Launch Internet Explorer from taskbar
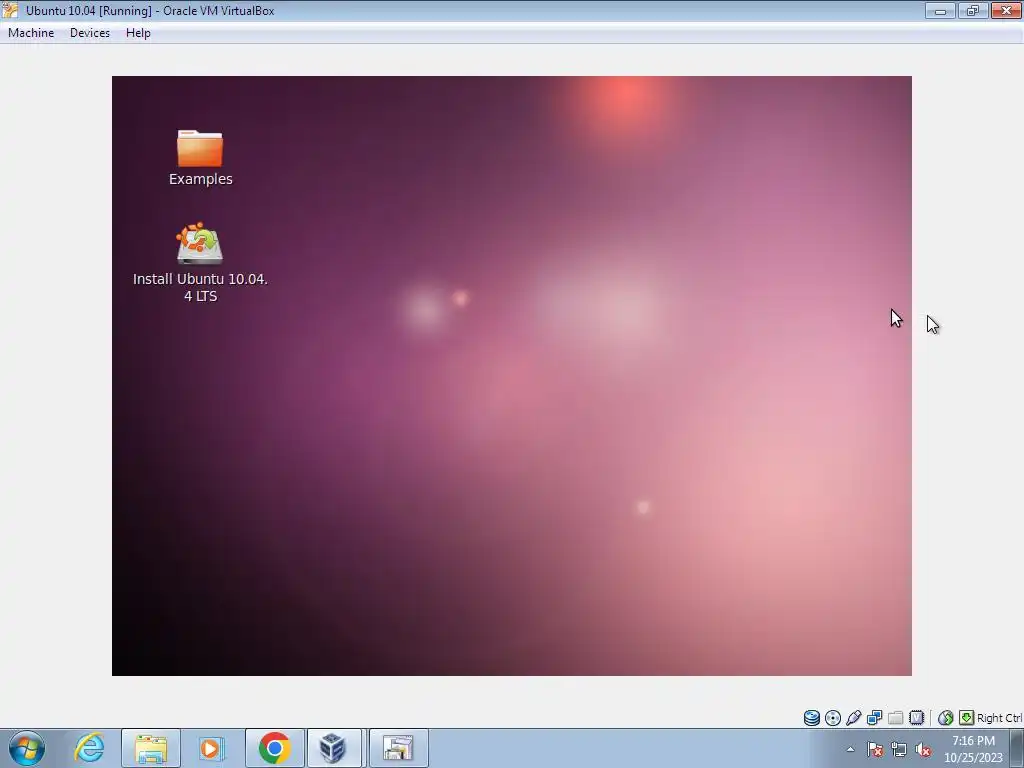This screenshot has width=1024, height=768. (x=89, y=748)
